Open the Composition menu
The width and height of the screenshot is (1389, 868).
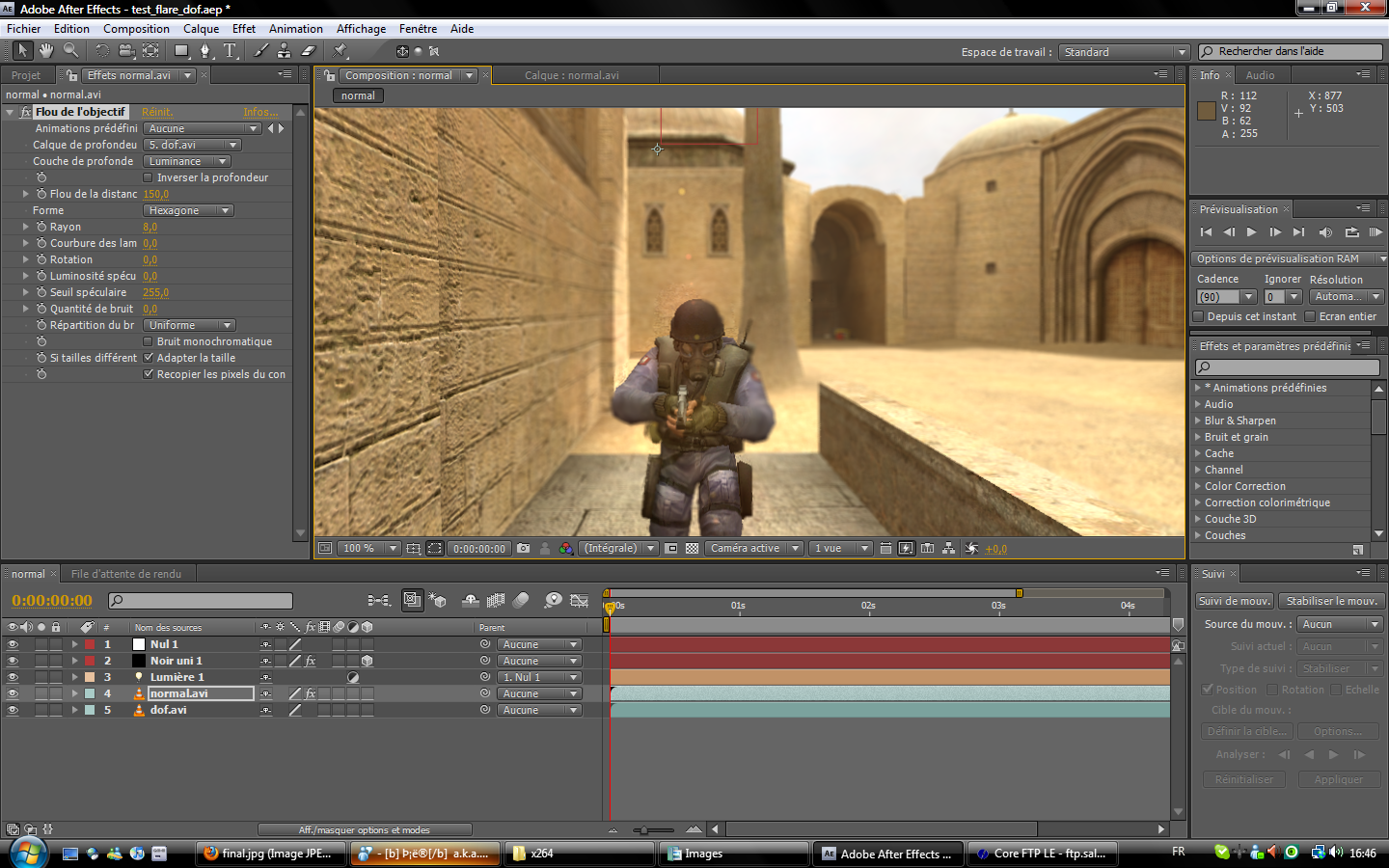(x=136, y=29)
